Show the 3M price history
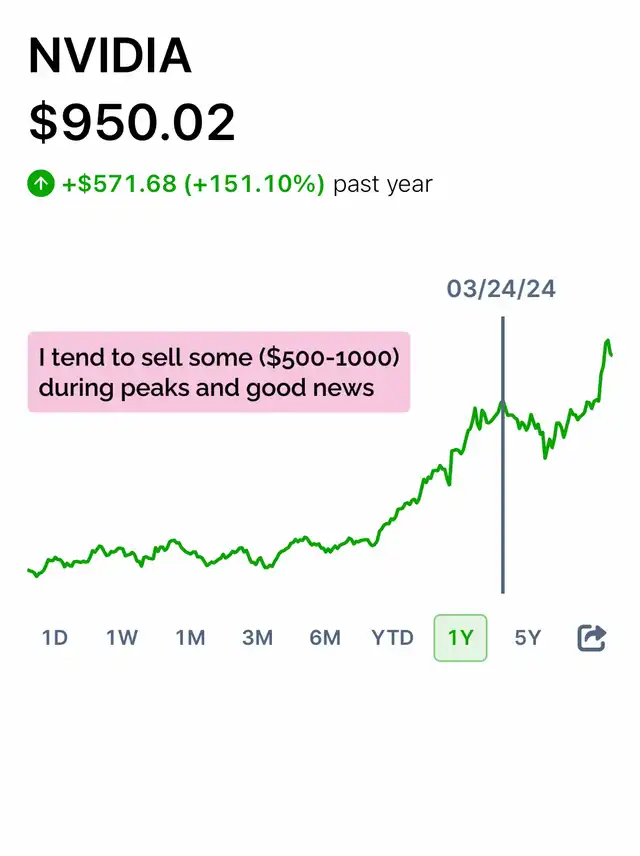The width and height of the screenshot is (640, 856). tap(257, 638)
